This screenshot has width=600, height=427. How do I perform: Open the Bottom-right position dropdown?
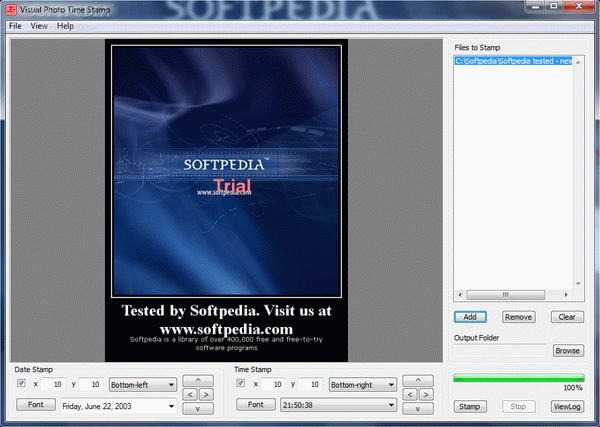(x=362, y=384)
